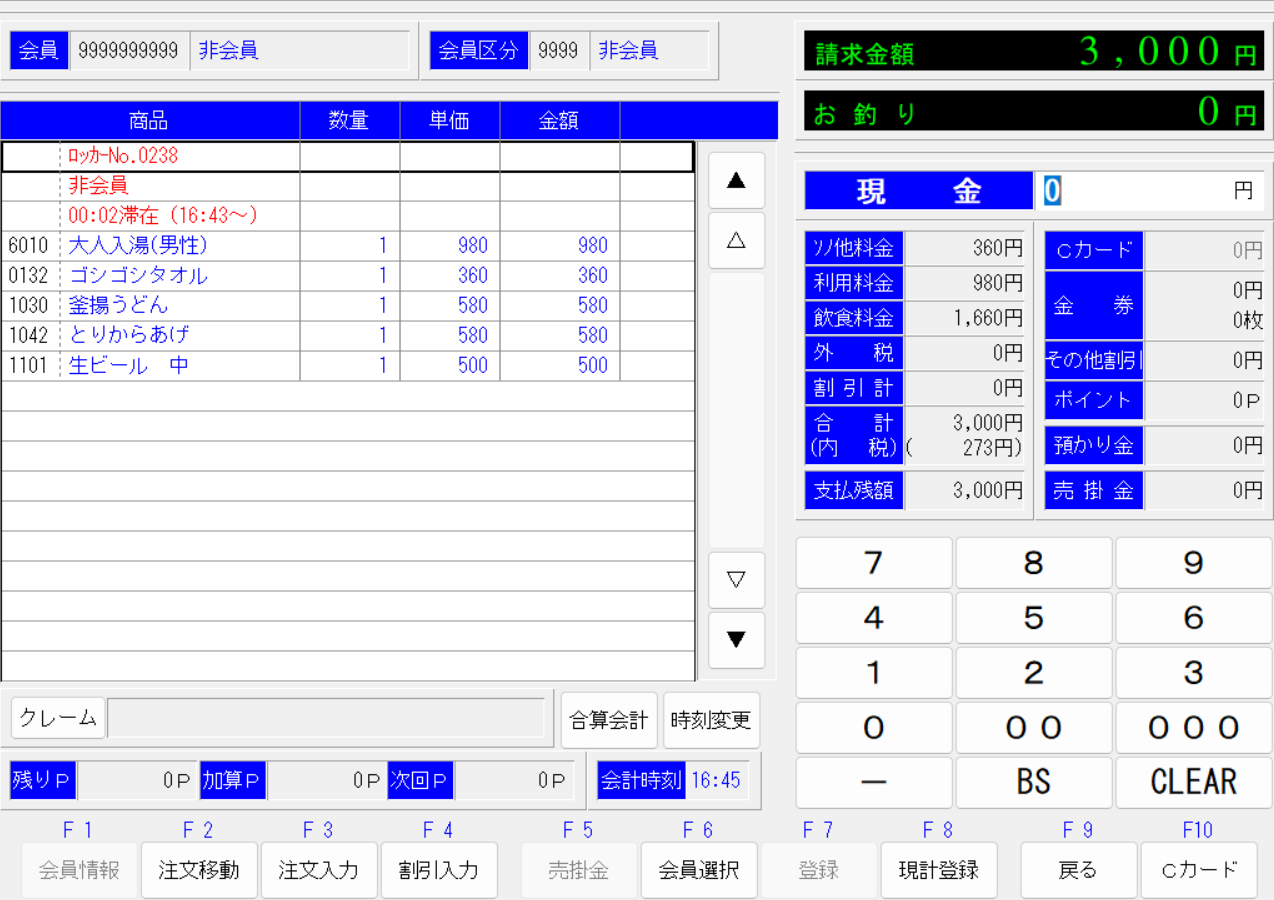The height and width of the screenshot is (900, 1274).
Task: Tap keypad digit 7
Action: 874,563
